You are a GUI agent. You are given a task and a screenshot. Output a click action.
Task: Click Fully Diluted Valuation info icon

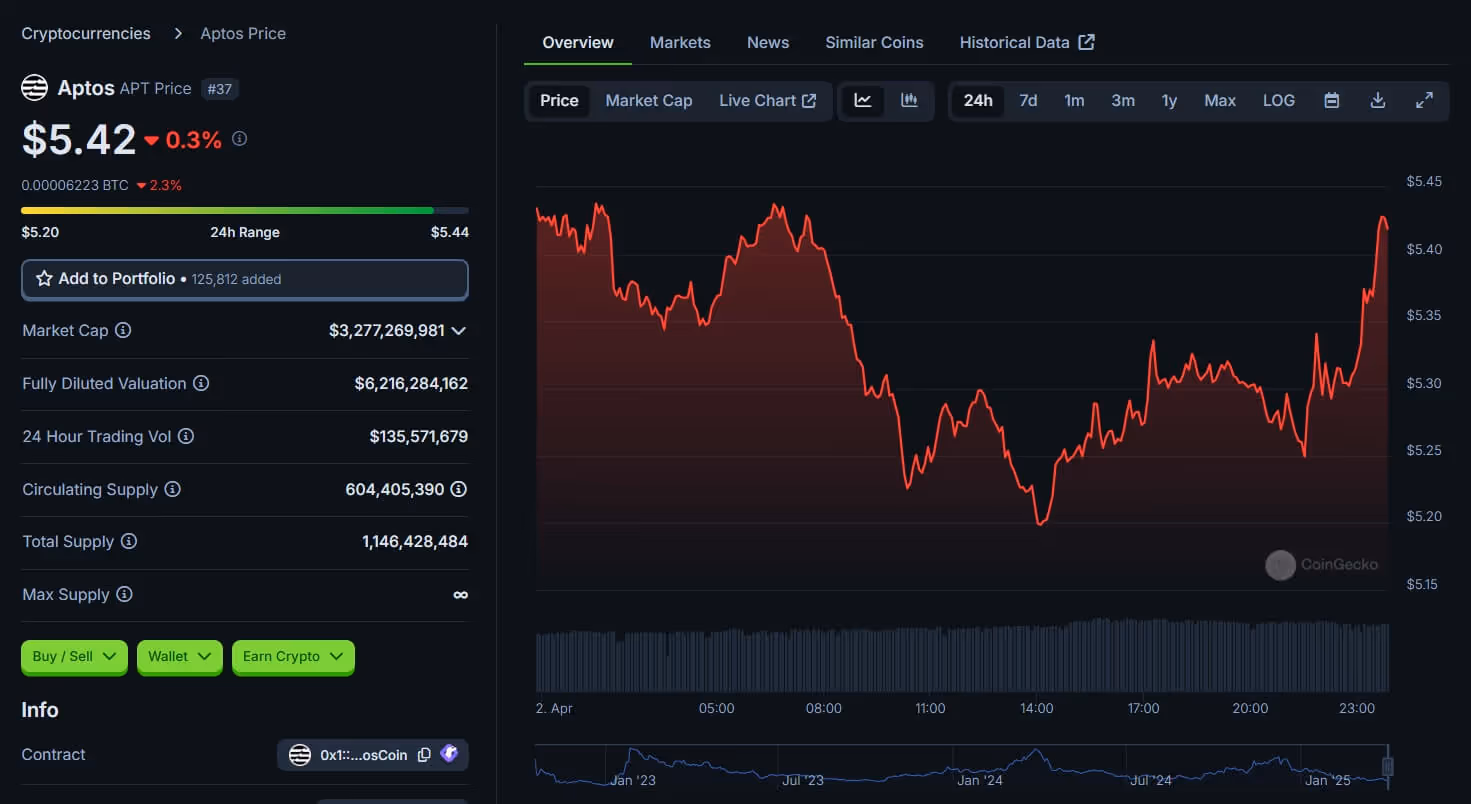point(201,383)
